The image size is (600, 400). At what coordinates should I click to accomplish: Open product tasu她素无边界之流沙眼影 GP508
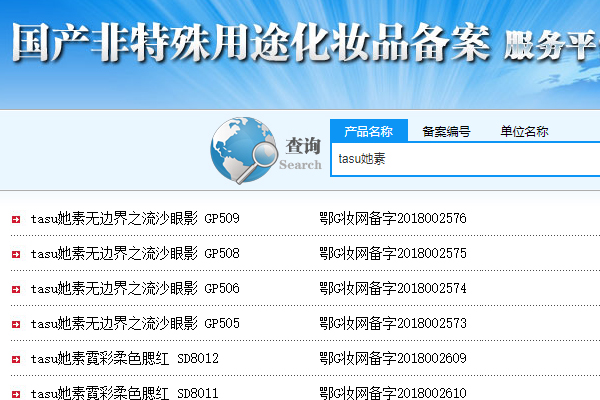pyautogui.click(x=135, y=253)
